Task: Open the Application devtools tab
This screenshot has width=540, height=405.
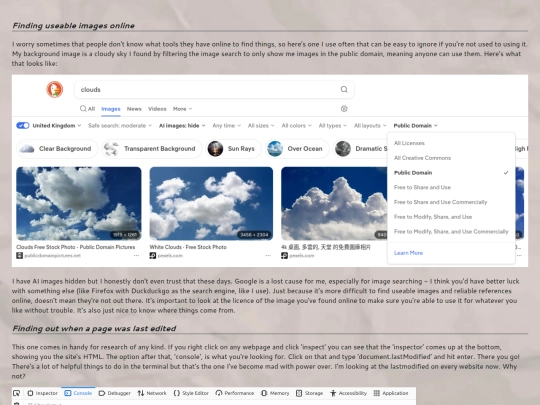Action: tap(391, 393)
